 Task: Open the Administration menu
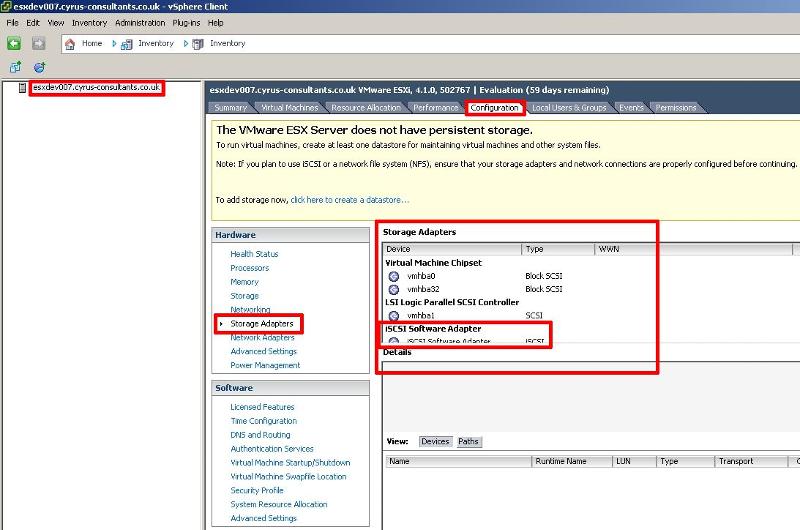[x=140, y=23]
